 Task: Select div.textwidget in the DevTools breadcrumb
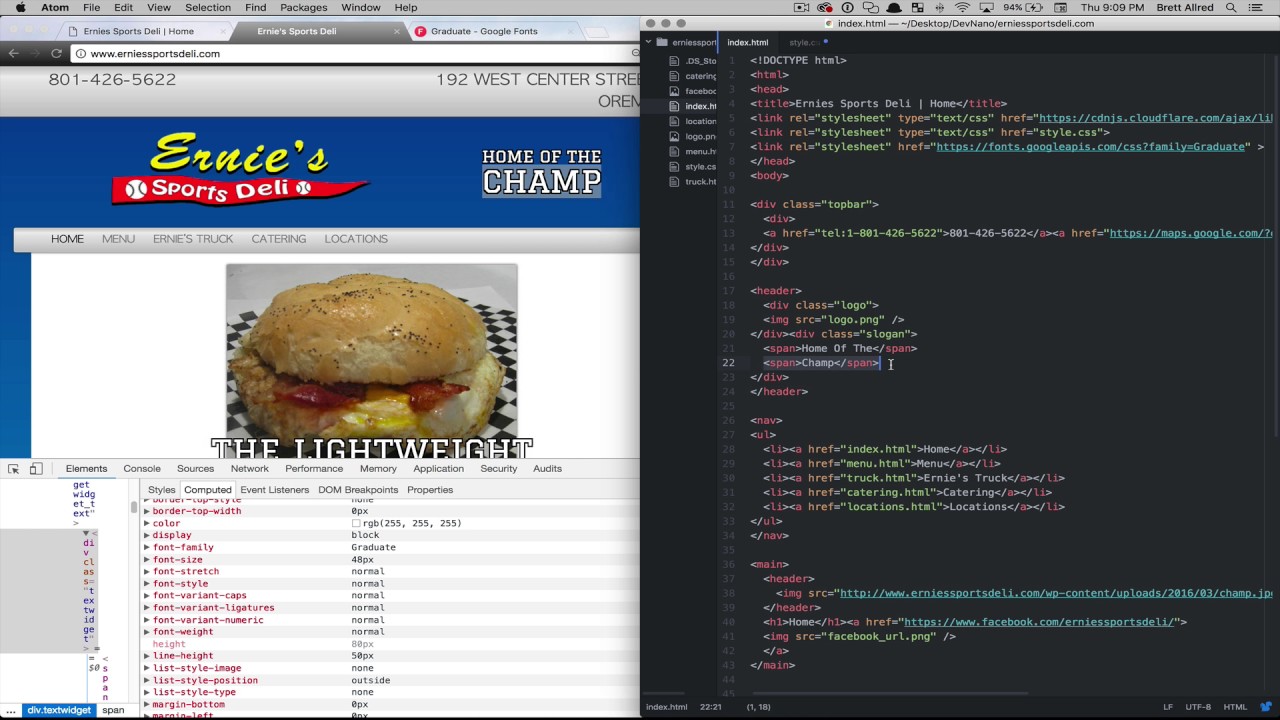(59, 710)
